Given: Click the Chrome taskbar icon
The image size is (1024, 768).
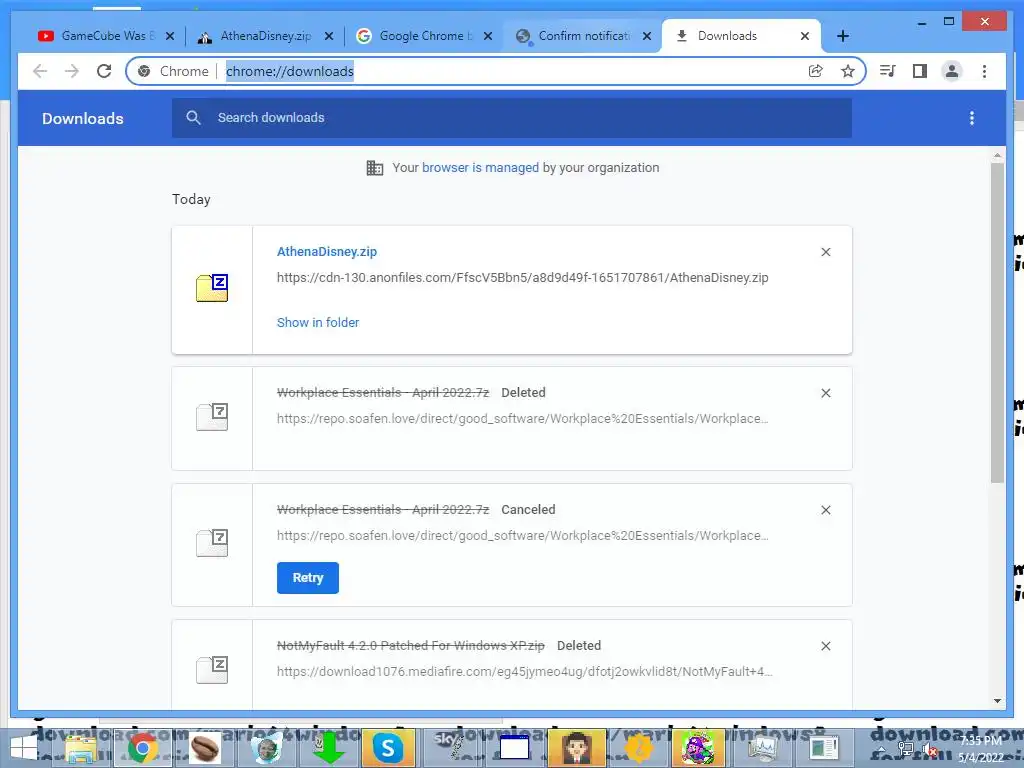Looking at the screenshot, I should coord(142,748).
